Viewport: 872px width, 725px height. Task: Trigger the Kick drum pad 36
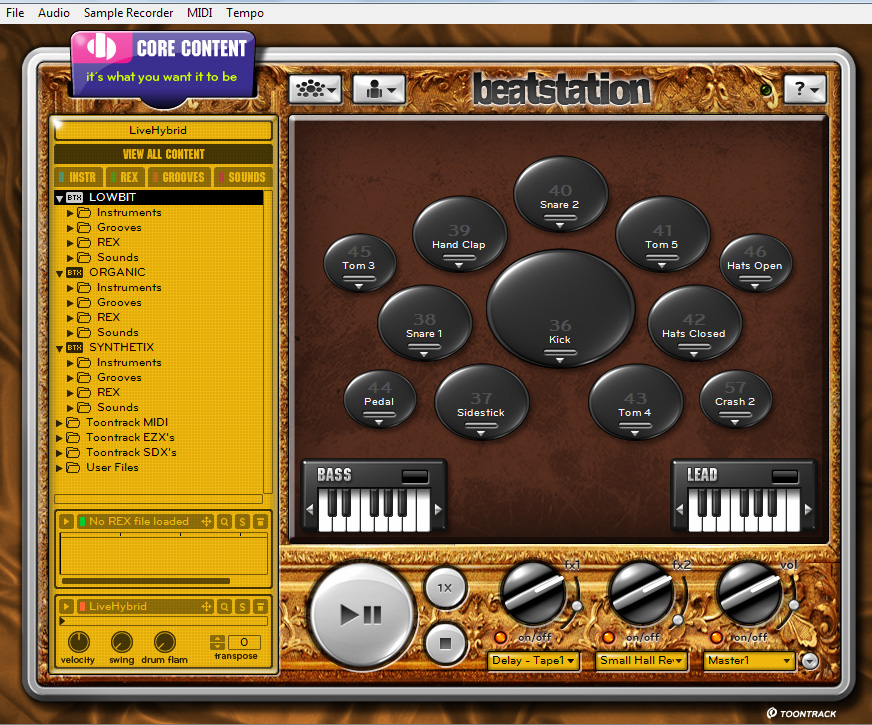tap(561, 309)
